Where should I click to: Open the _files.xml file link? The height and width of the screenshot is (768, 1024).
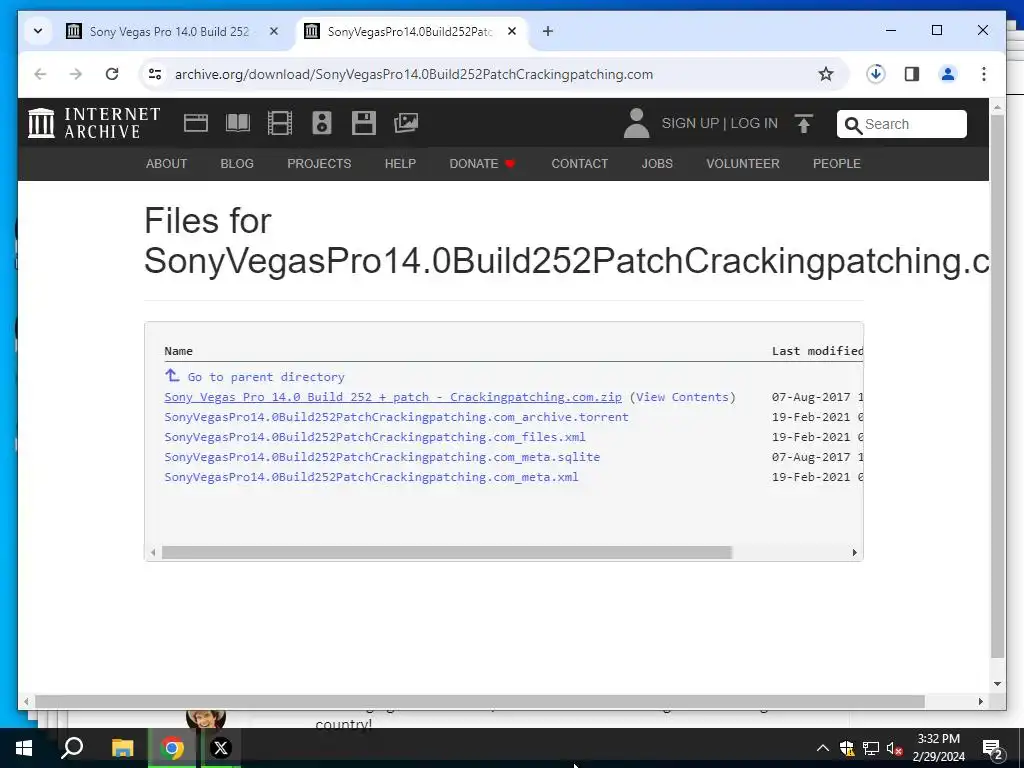point(375,437)
